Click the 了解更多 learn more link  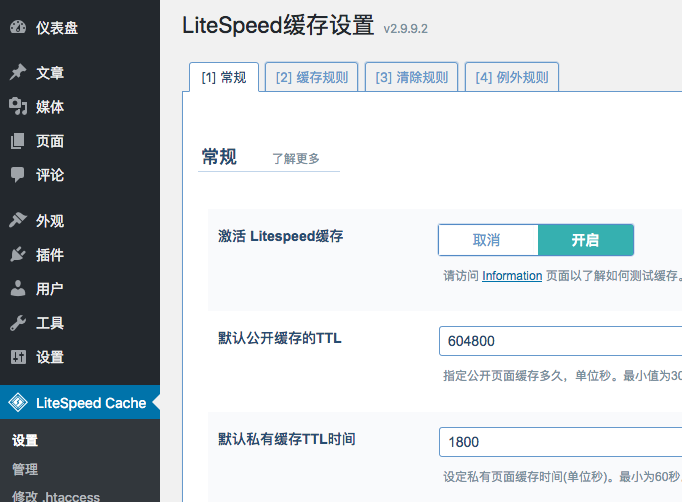296,158
